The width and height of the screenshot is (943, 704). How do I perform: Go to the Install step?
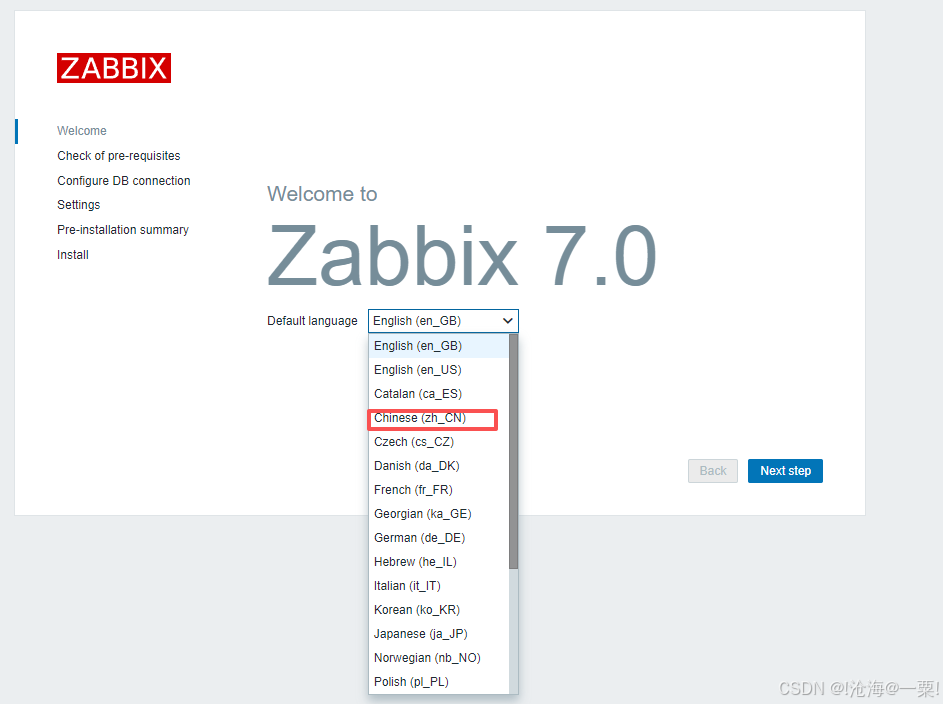73,255
